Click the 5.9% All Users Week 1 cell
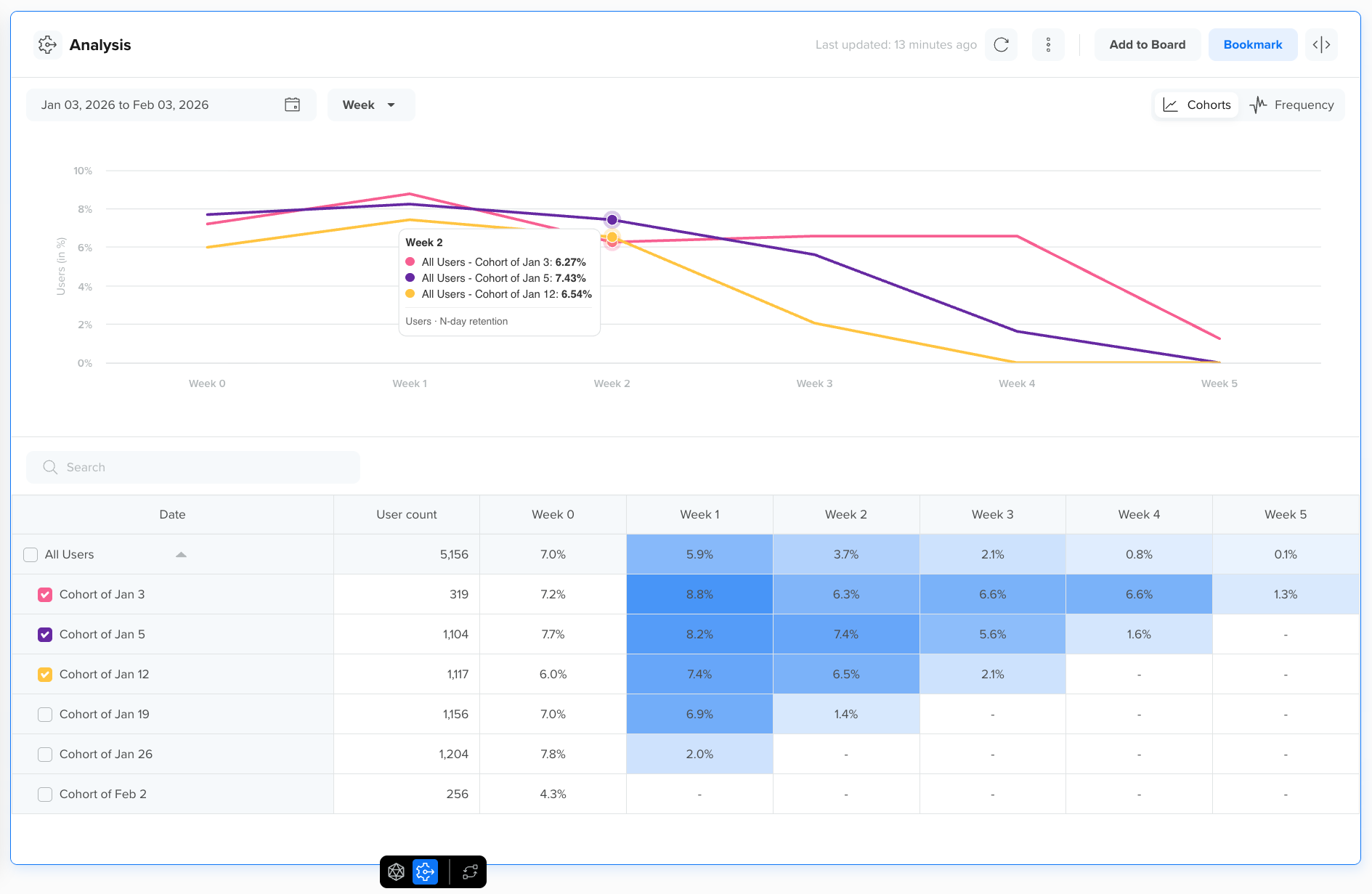The image size is (1372, 894). coord(699,555)
